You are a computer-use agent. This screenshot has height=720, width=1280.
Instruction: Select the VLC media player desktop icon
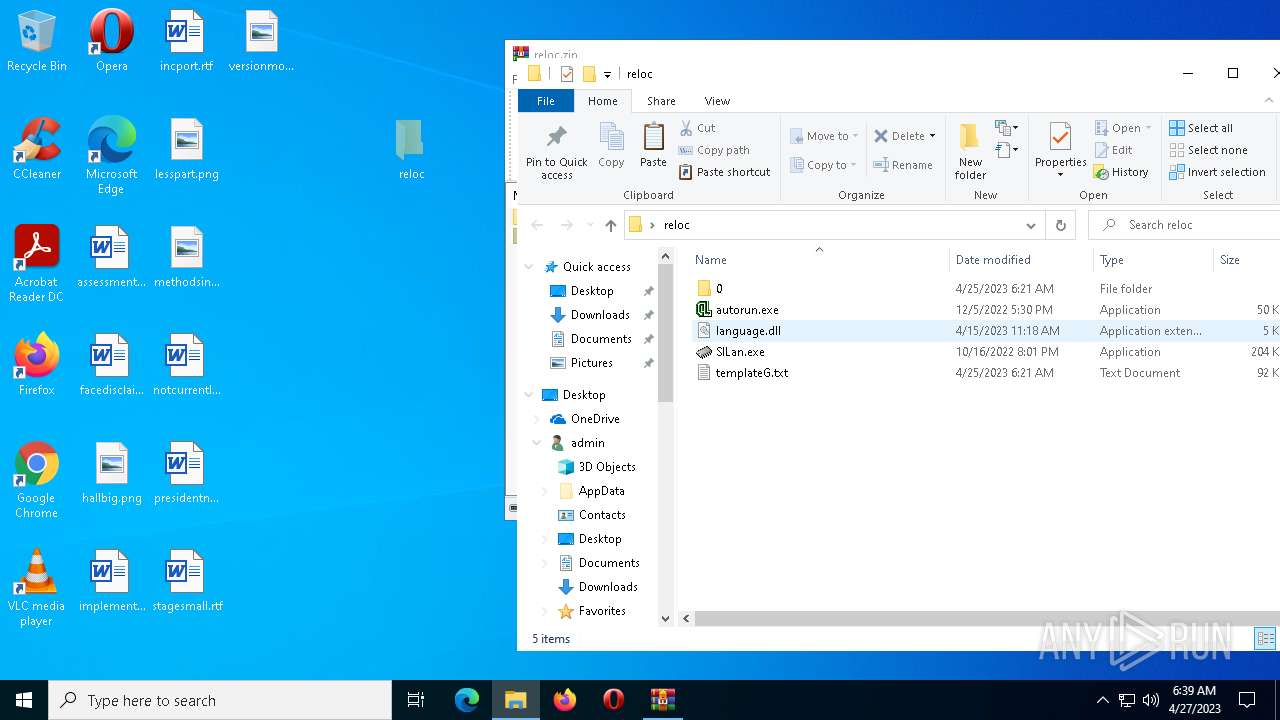(x=37, y=588)
